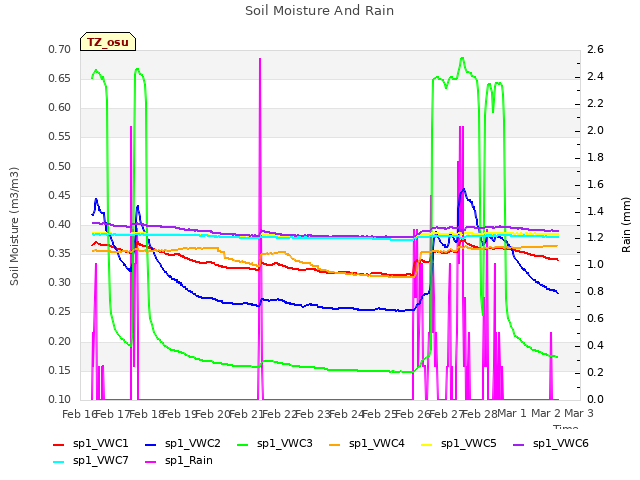The width and height of the screenshot is (640, 480).
Task: Click the red sp1_VWC1 legend swatch
Action: pyautogui.click(x=59, y=444)
